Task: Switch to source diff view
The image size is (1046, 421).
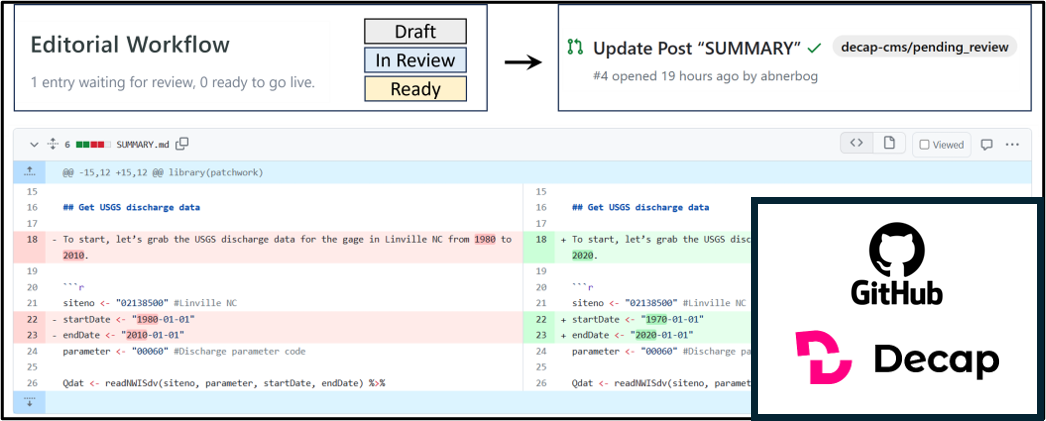Action: 856,144
